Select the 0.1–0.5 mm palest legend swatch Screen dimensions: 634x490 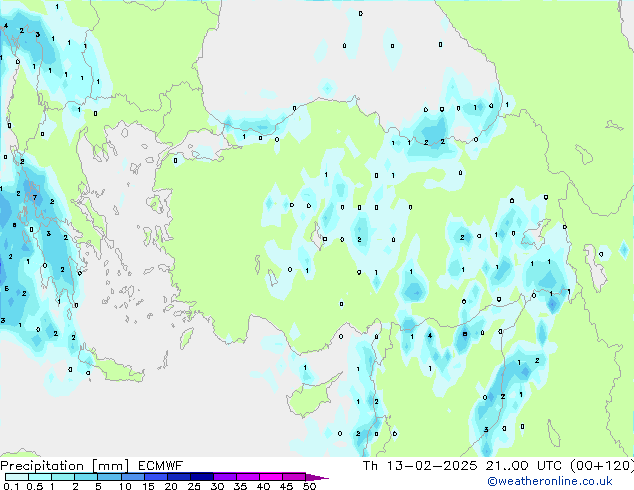pyautogui.click(x=17, y=477)
